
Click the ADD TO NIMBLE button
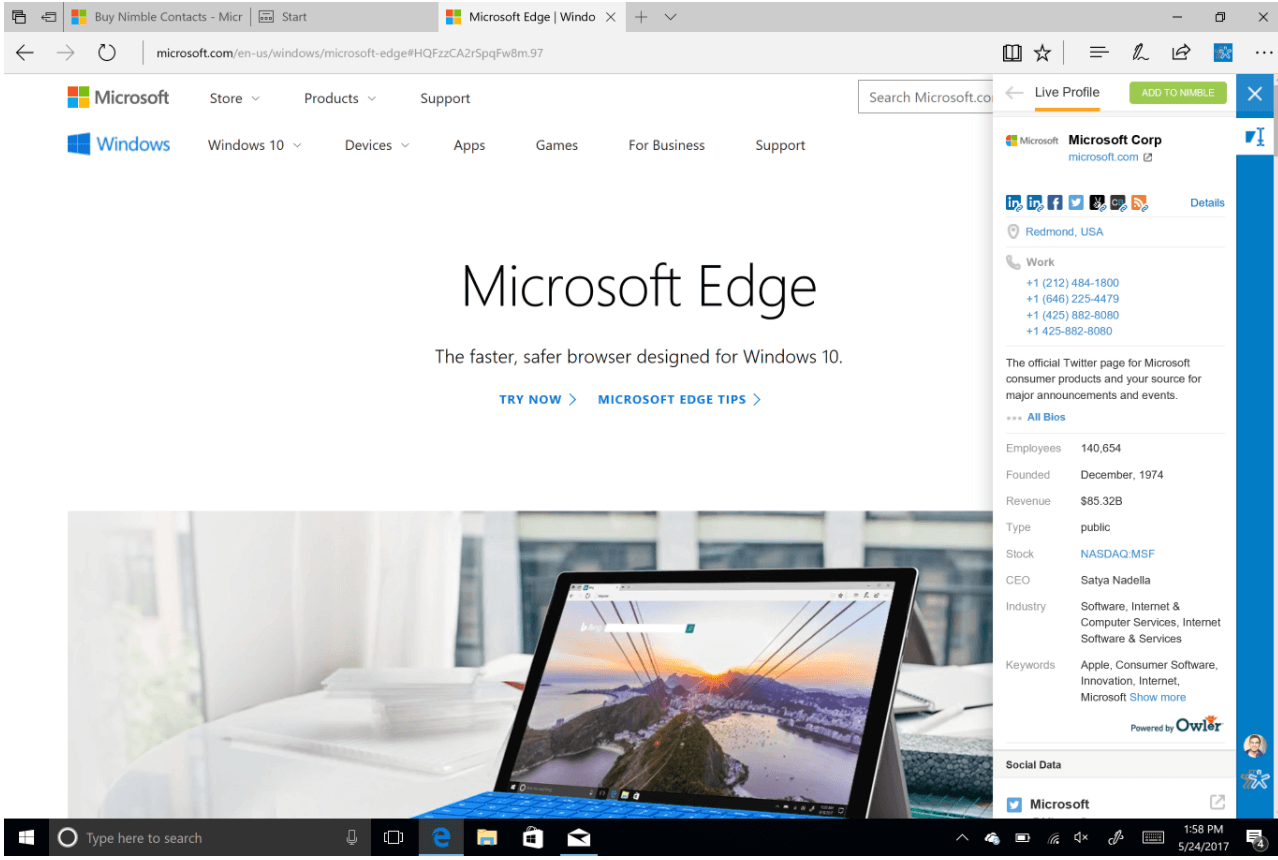1178,92
